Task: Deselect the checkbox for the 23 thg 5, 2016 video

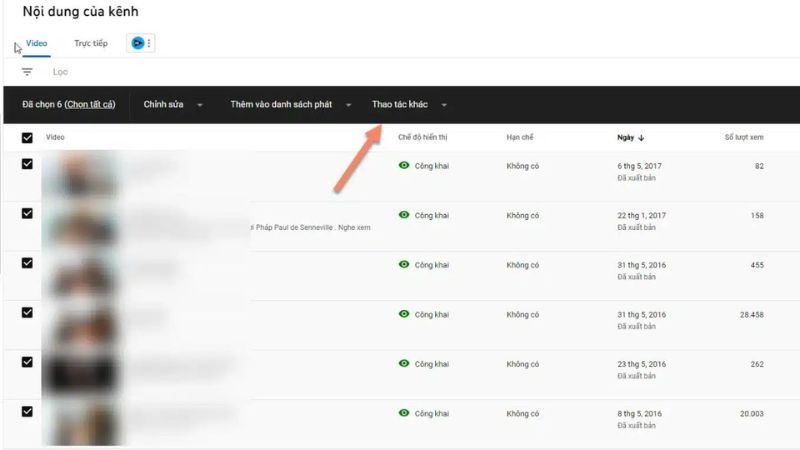Action: (x=27, y=361)
